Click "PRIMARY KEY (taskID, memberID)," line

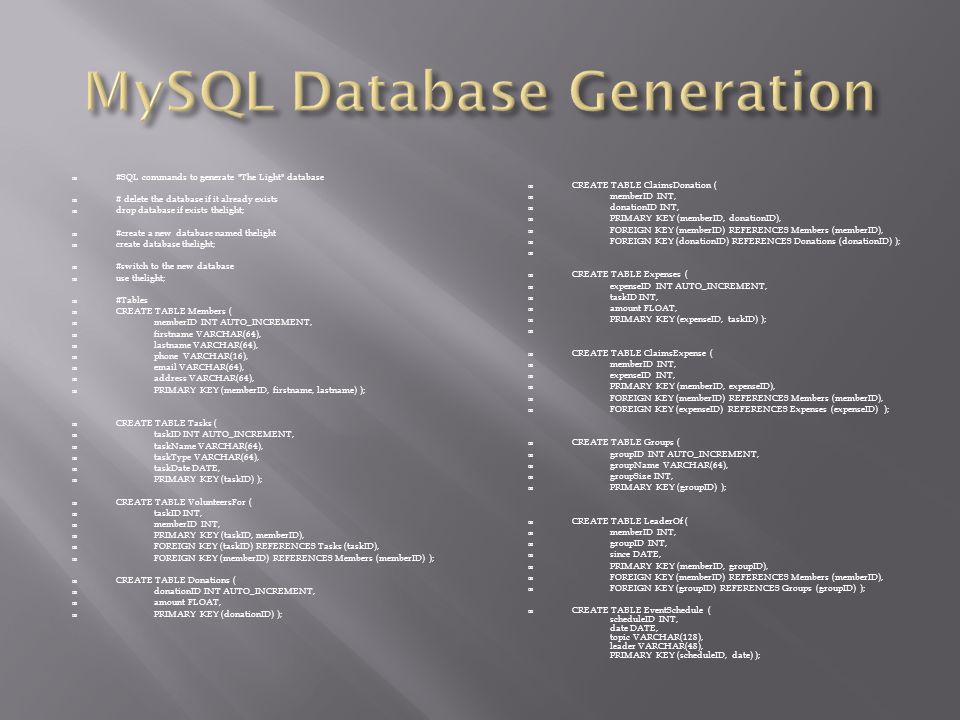tap(229, 535)
